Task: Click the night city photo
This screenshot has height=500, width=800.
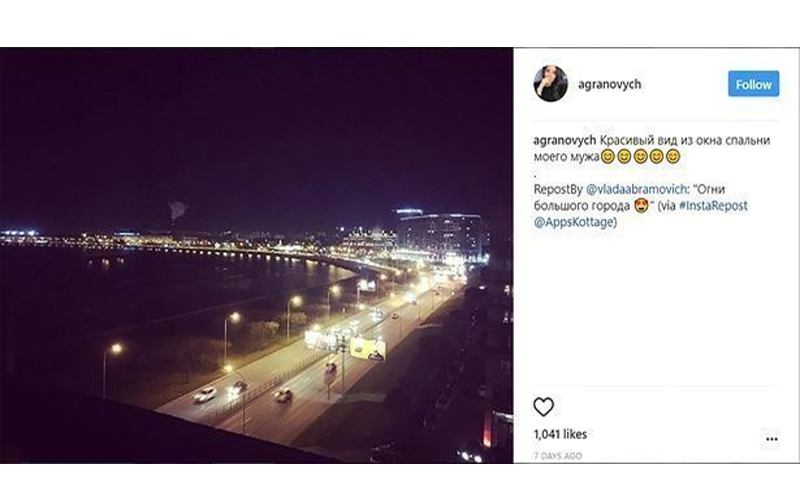Action: tap(256, 255)
